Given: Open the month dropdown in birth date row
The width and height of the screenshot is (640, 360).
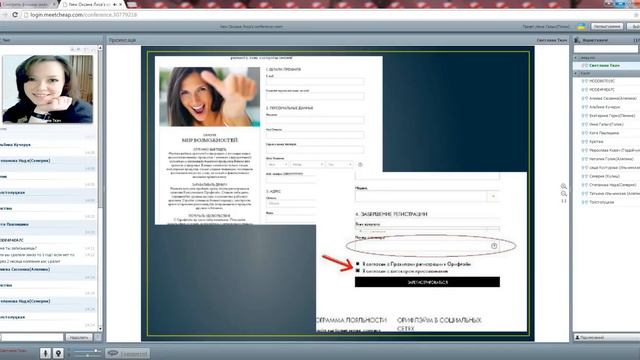Looking at the screenshot, I should [308, 164].
